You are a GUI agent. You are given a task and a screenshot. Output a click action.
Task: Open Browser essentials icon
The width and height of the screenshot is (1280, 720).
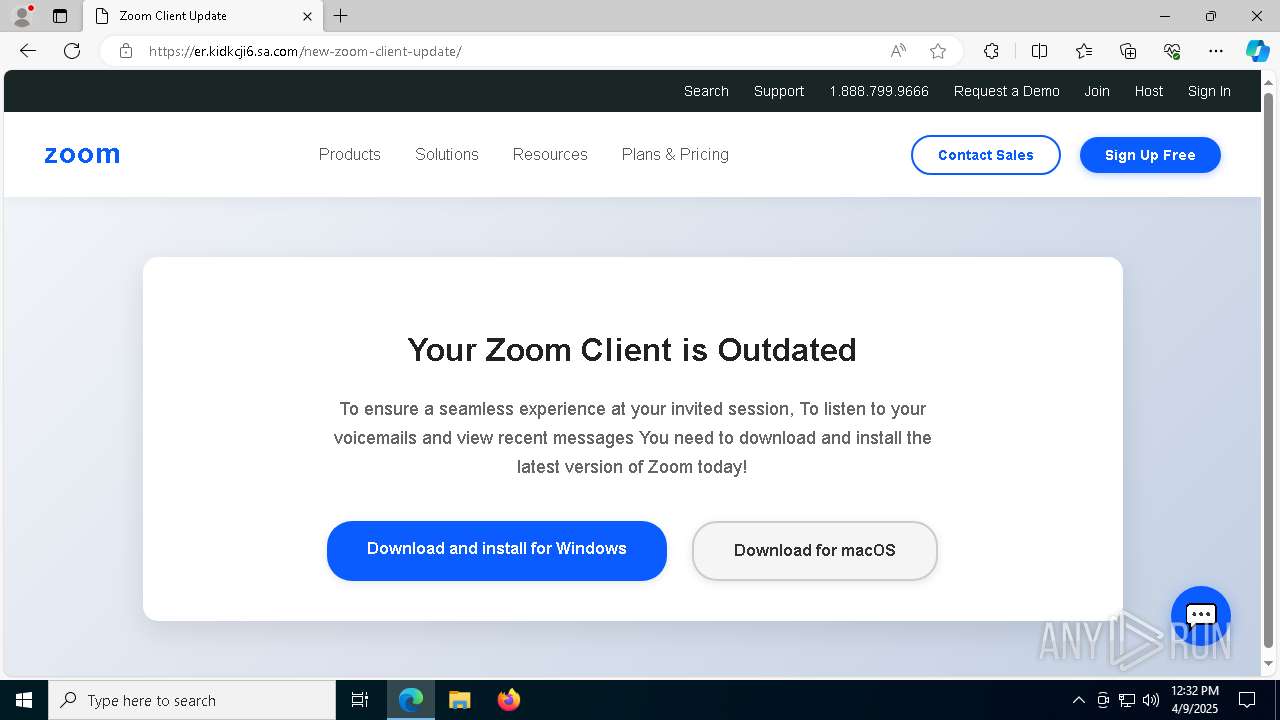pos(1172,51)
